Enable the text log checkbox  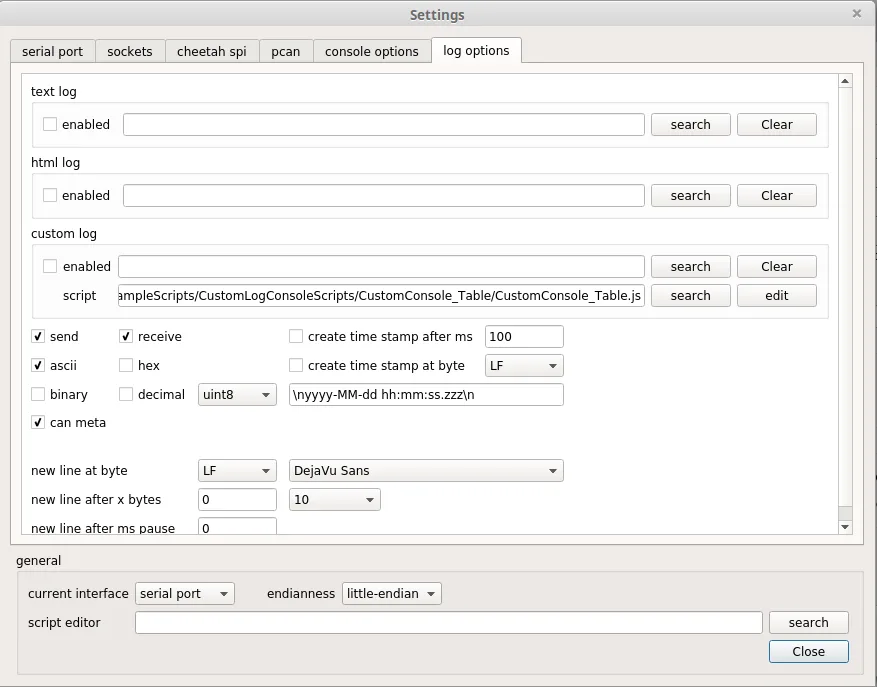pyautogui.click(x=50, y=124)
